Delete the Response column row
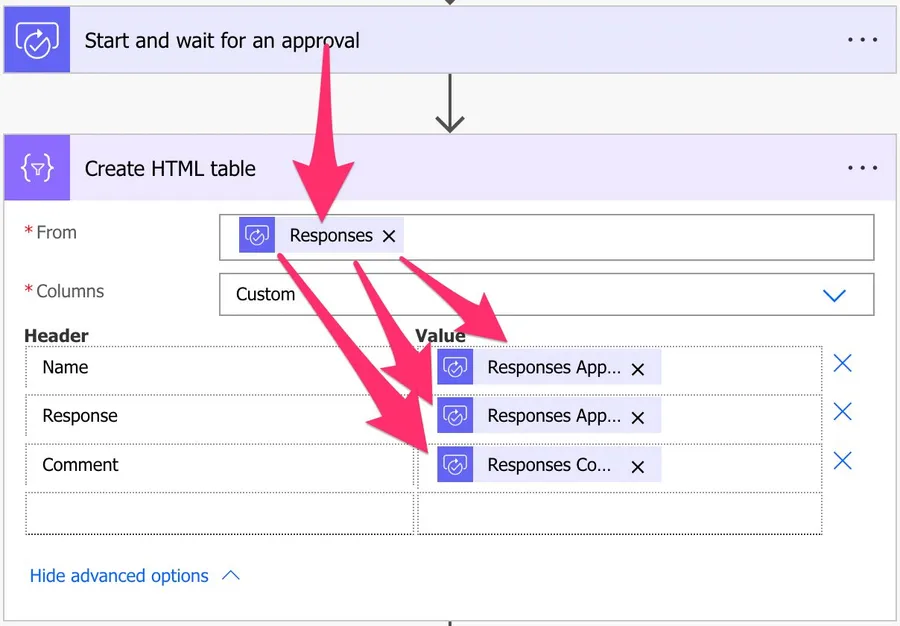The height and width of the screenshot is (626, 900). click(x=843, y=412)
